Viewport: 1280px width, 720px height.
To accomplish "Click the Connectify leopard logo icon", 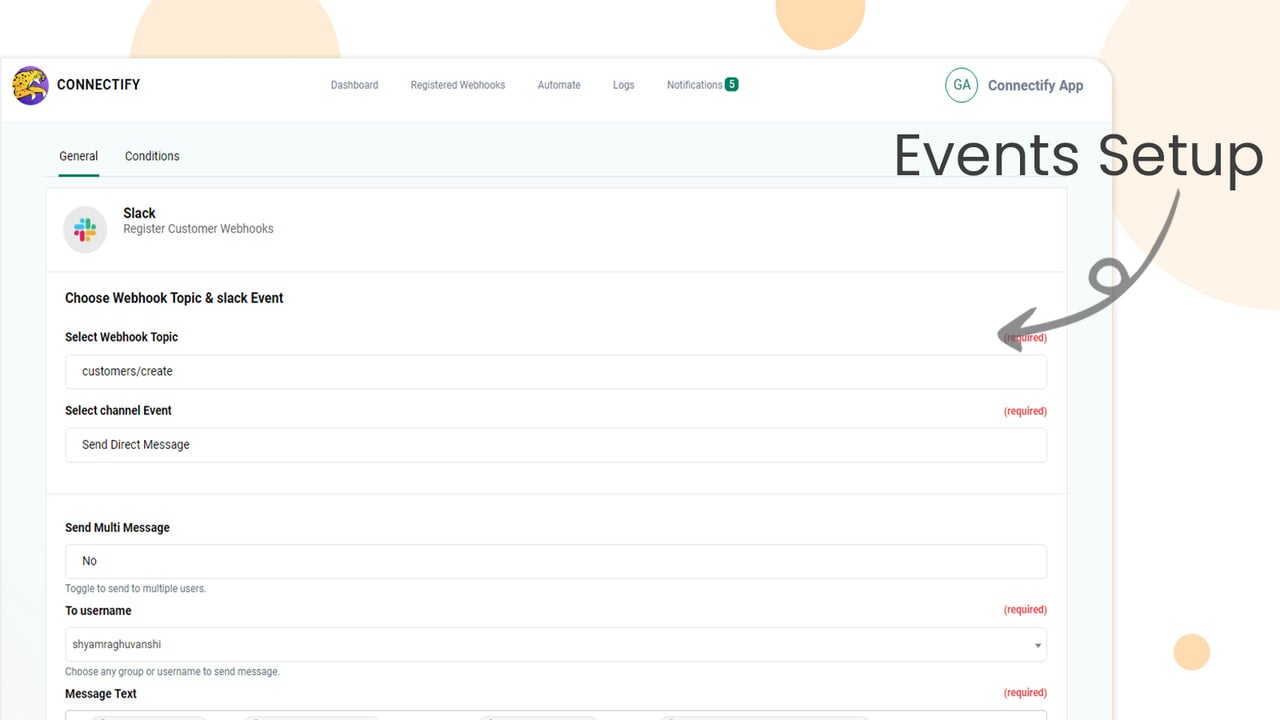I will click(30, 86).
